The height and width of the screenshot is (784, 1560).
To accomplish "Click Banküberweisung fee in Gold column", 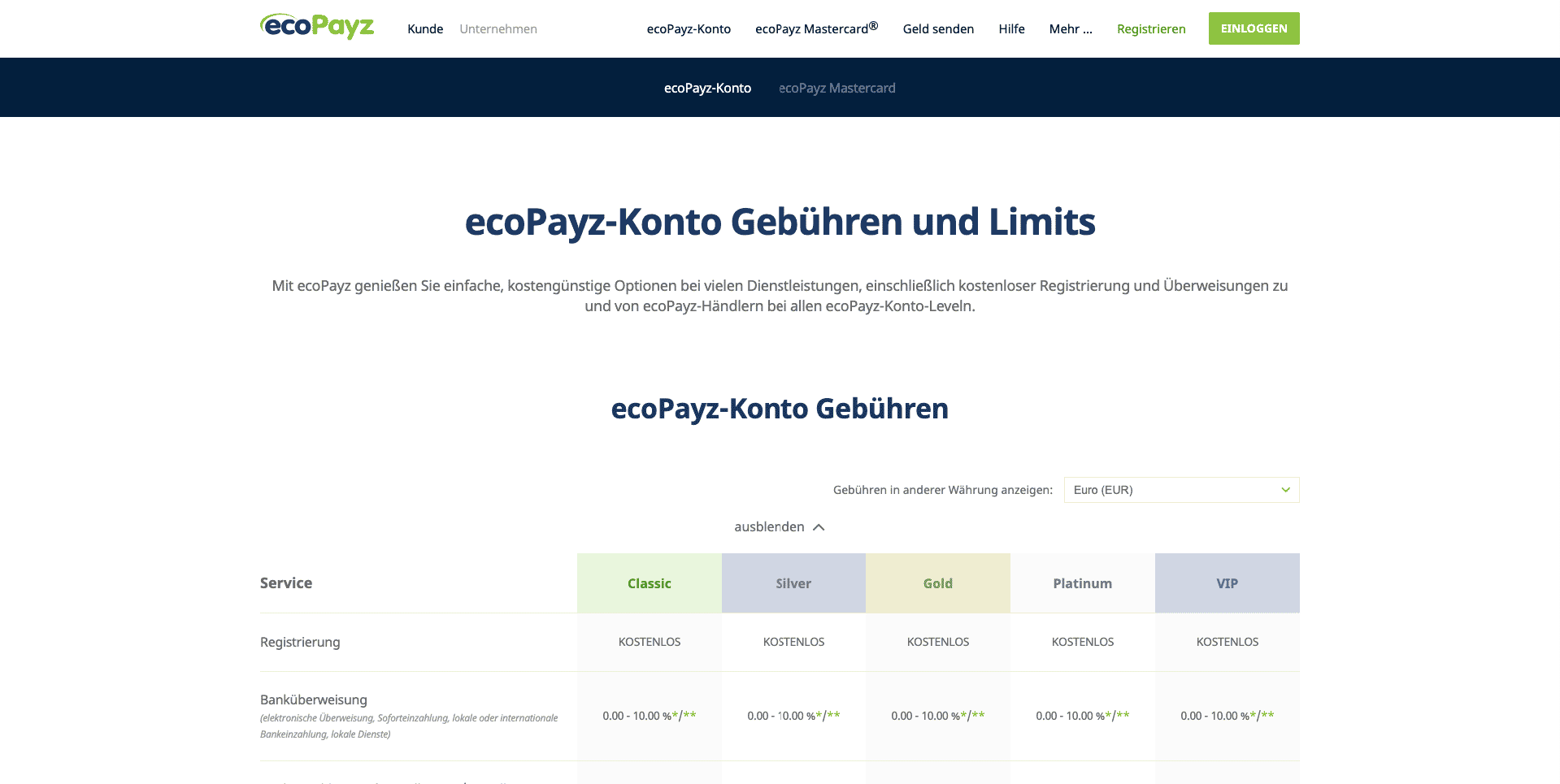I will point(938,716).
